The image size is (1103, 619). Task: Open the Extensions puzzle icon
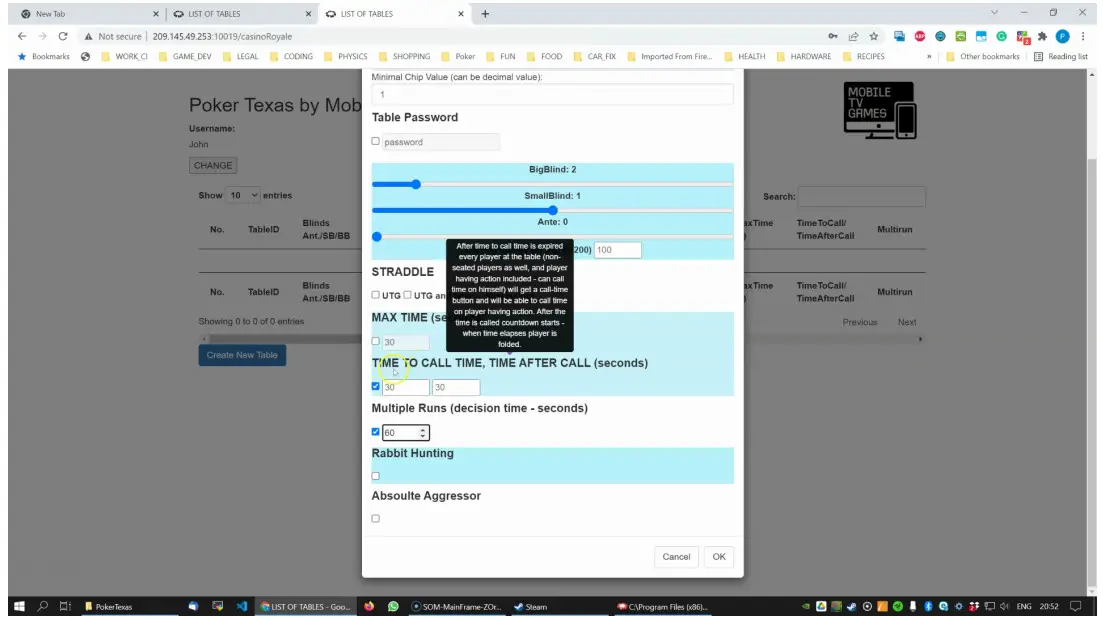(1043, 37)
